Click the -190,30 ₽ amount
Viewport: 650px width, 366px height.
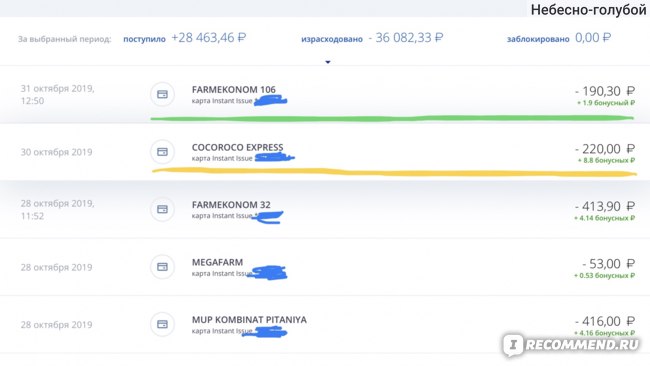605,91
